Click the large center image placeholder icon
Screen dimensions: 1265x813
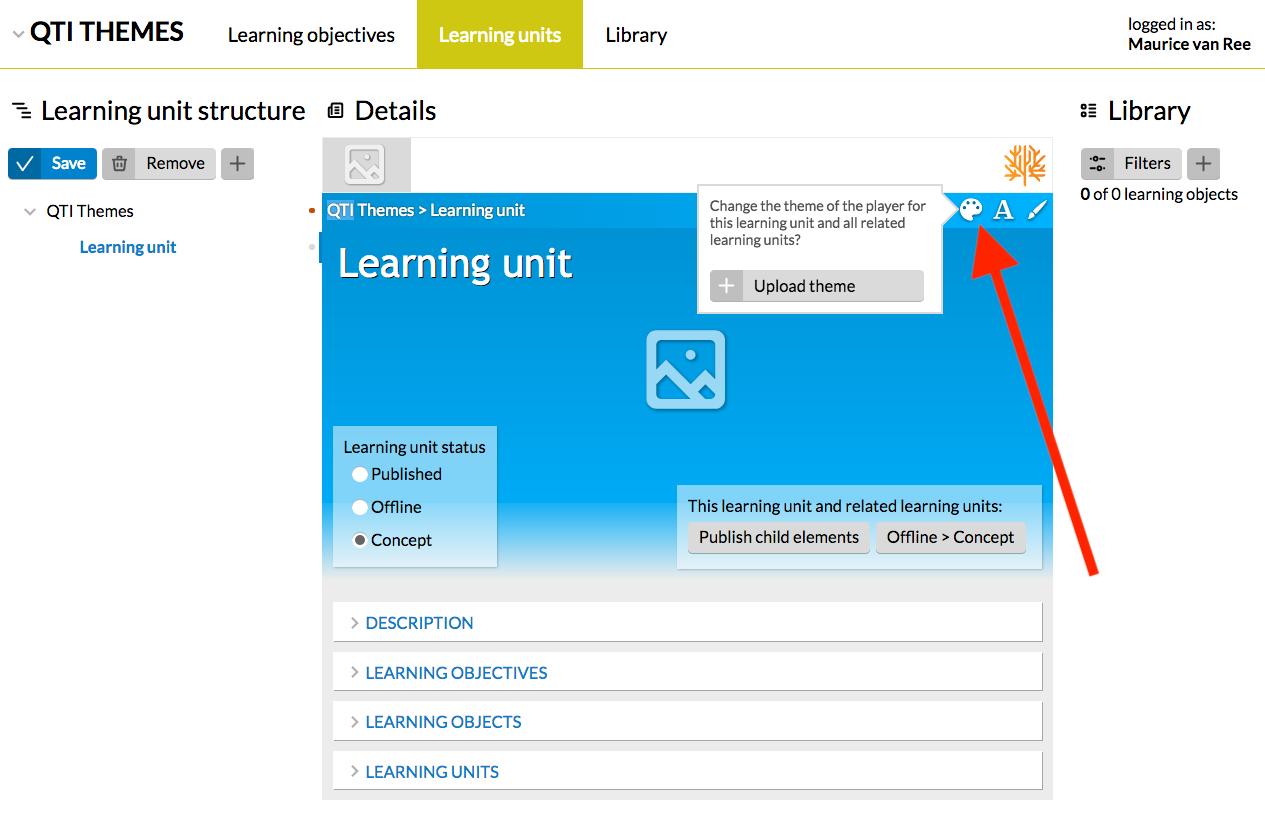click(x=686, y=370)
